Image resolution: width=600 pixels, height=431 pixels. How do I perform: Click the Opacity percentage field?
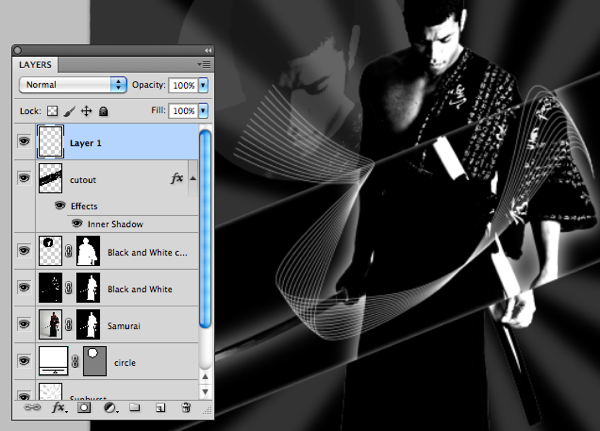point(184,85)
